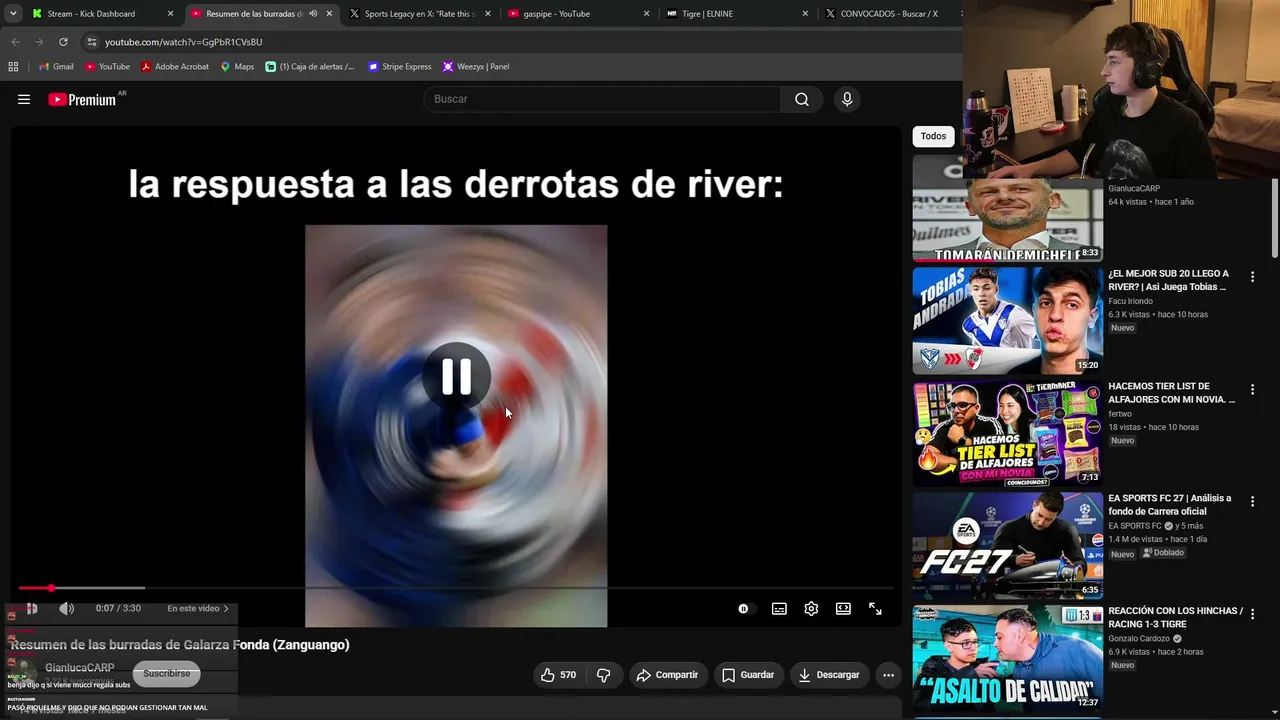Close the gaspipe - YouTube tab
The height and width of the screenshot is (720, 1280).
click(x=646, y=14)
